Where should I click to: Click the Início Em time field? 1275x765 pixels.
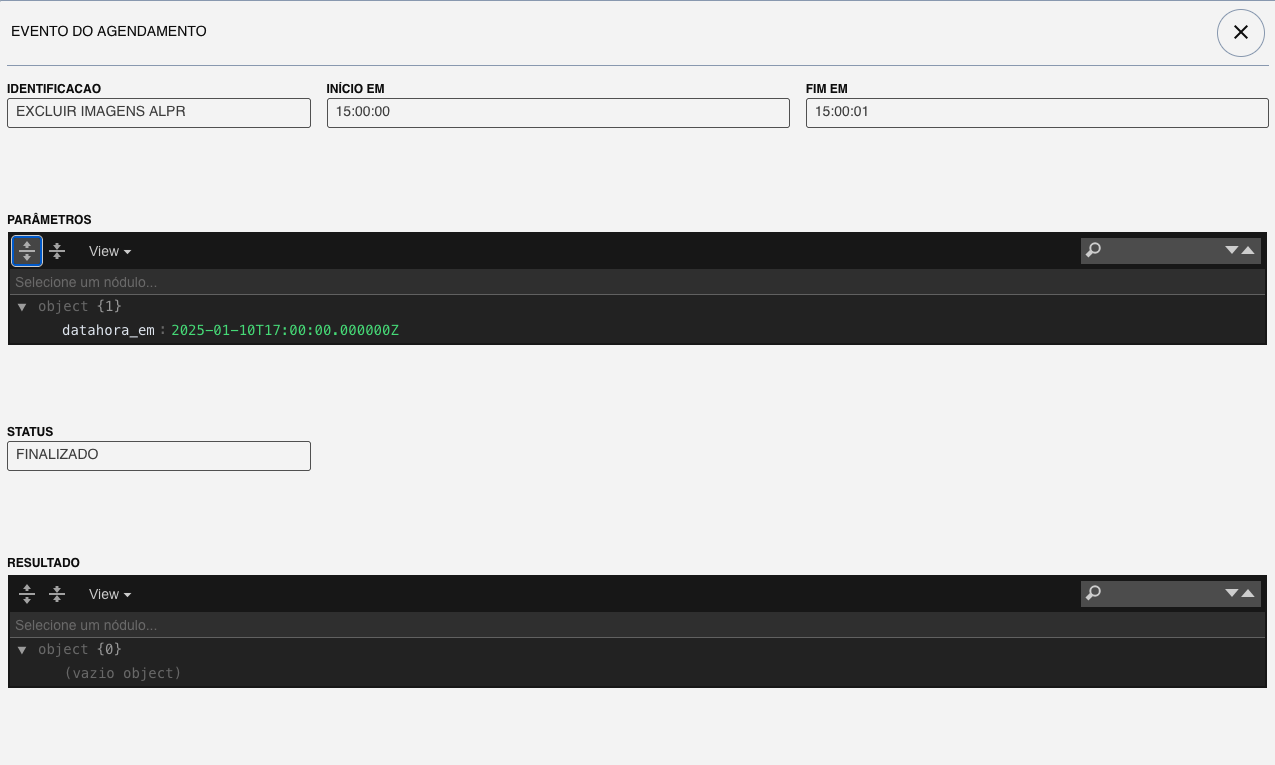[x=558, y=113]
